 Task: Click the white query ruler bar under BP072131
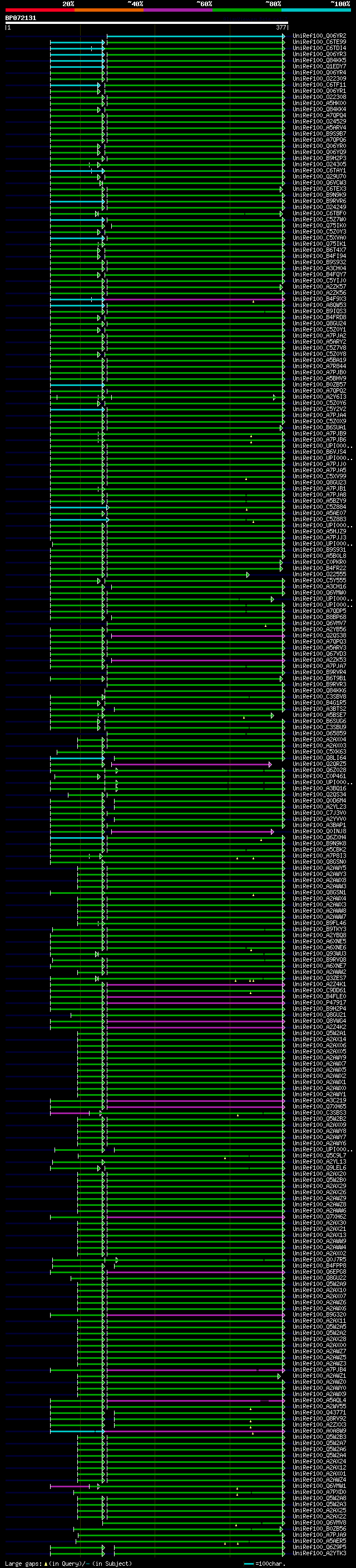click(147, 23)
